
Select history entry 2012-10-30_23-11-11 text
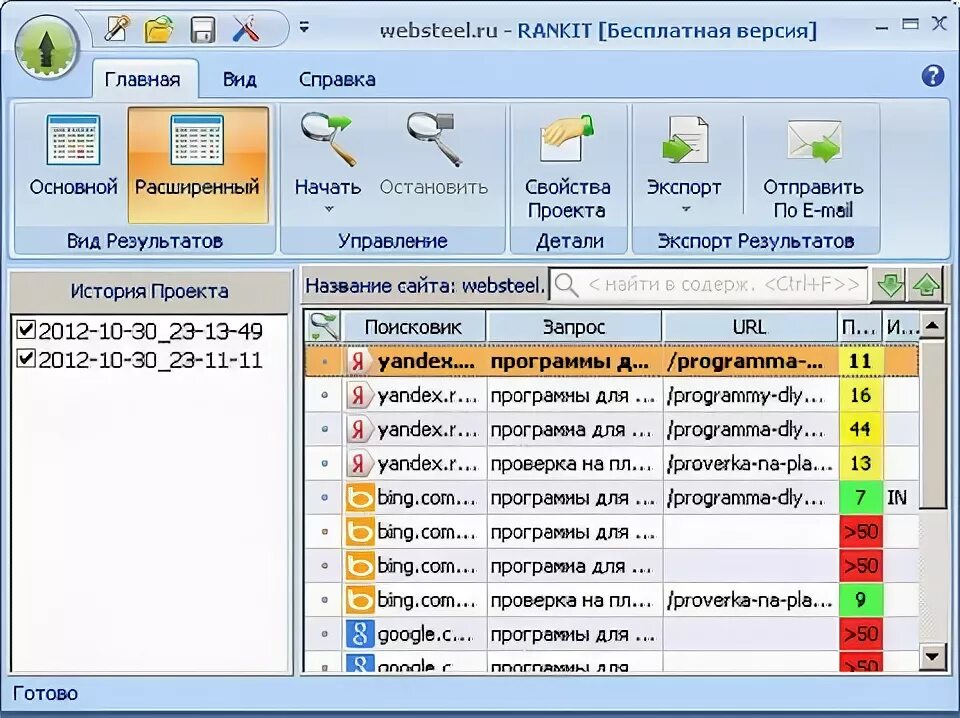(x=151, y=359)
